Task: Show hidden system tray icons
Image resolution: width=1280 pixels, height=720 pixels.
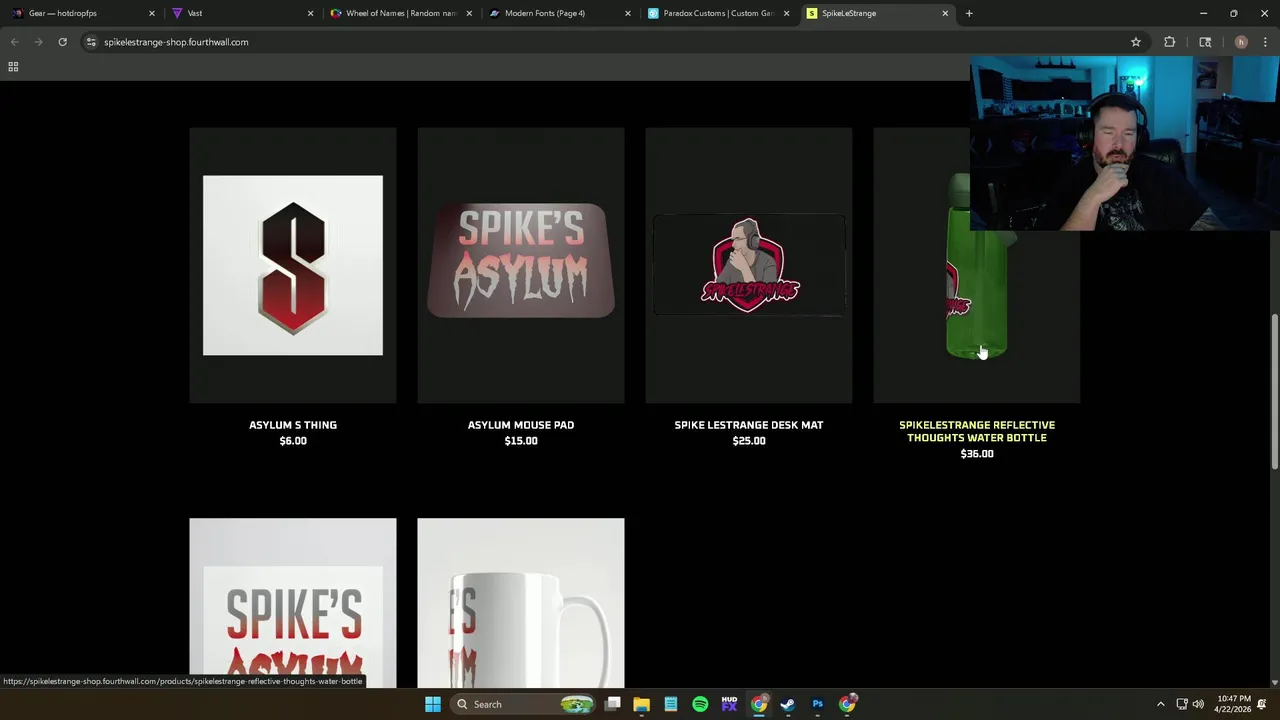Action: (x=1160, y=704)
